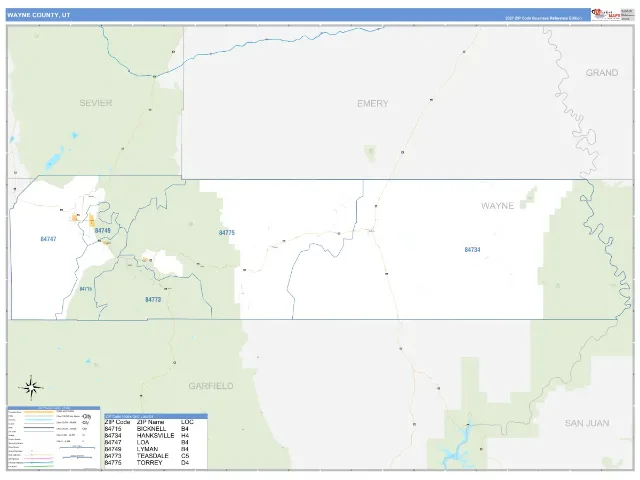Click the SAN JUAN county label

(587, 423)
